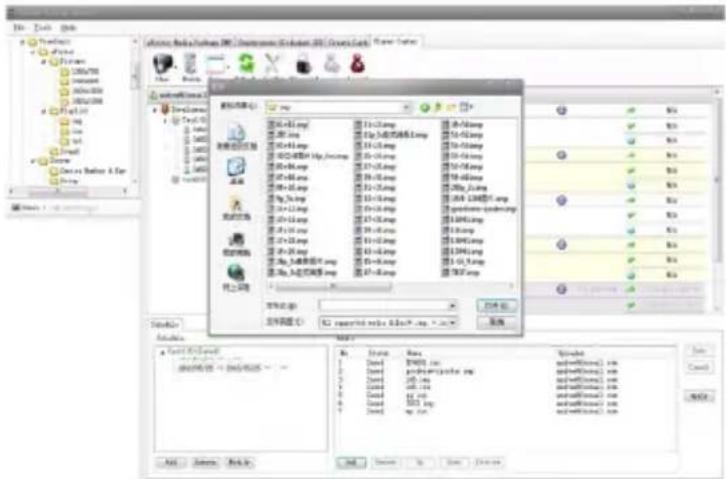Collapse the root folder of the left tree
Screen dimensions: 726x479
[x=22, y=42]
